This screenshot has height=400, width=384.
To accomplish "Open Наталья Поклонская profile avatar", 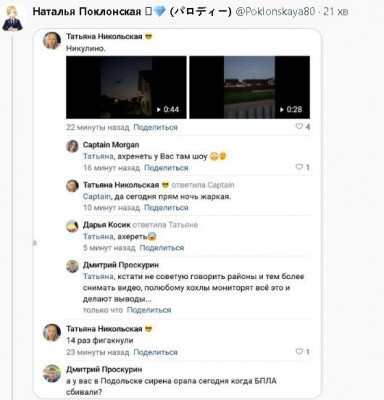I will coord(12,18).
